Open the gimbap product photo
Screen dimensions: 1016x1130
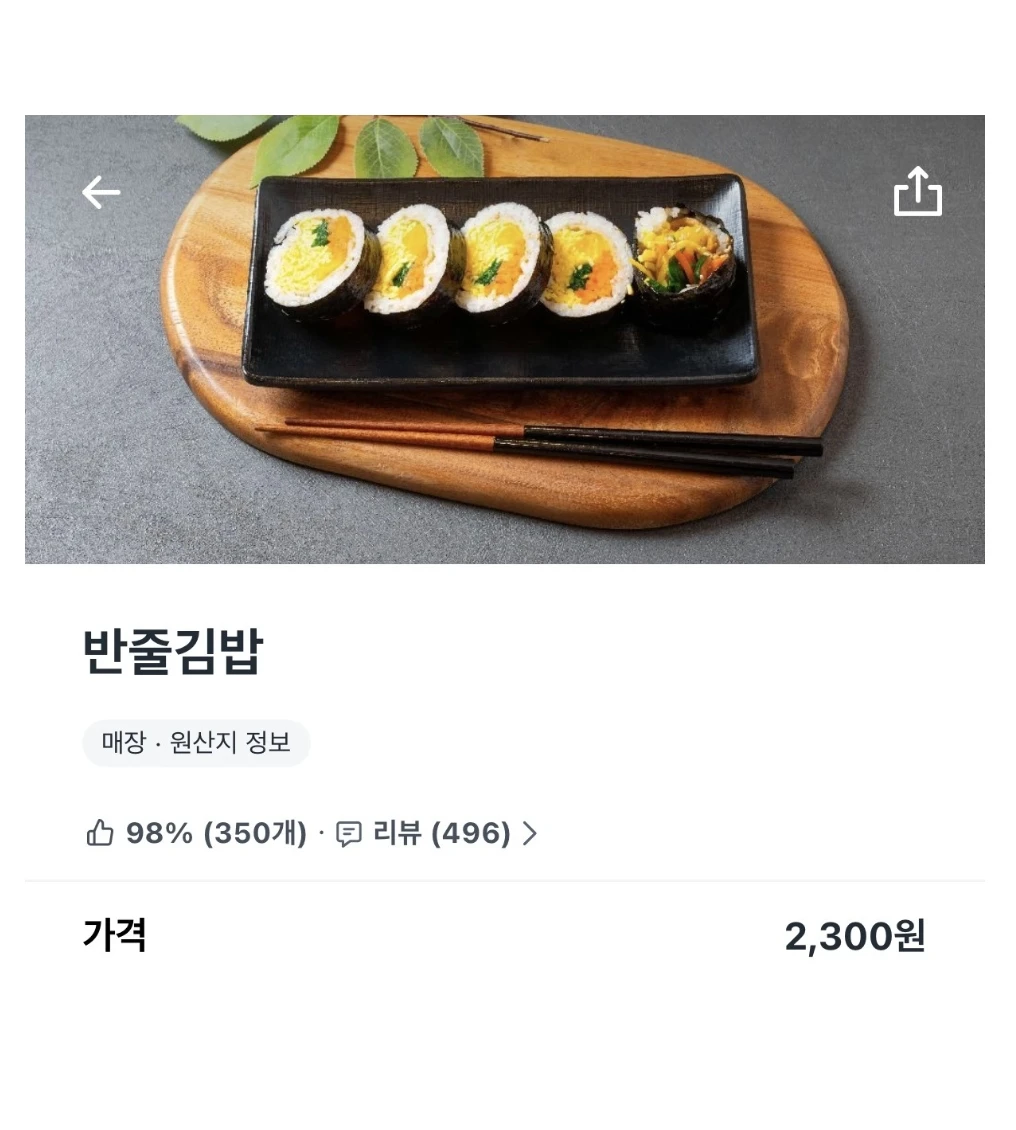pos(504,339)
